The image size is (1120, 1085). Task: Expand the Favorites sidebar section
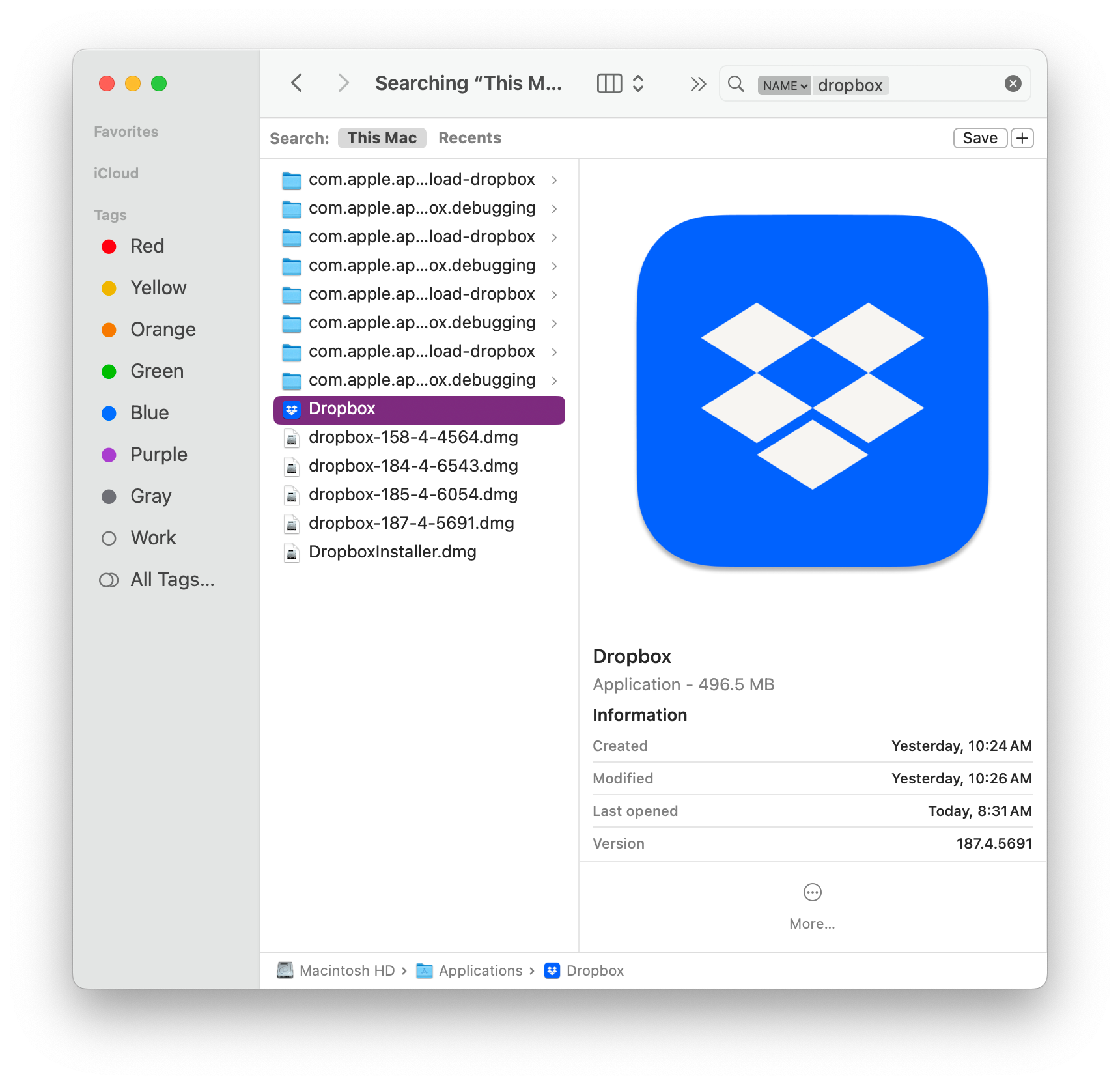click(126, 132)
